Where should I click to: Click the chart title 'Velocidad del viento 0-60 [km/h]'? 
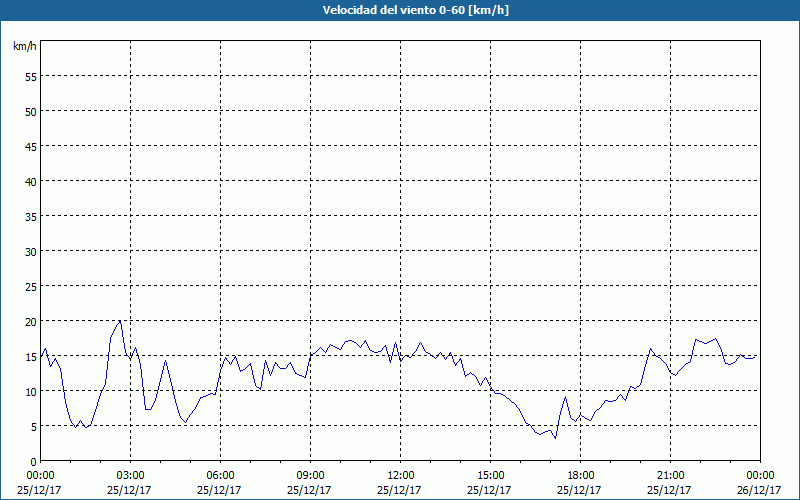(415, 10)
